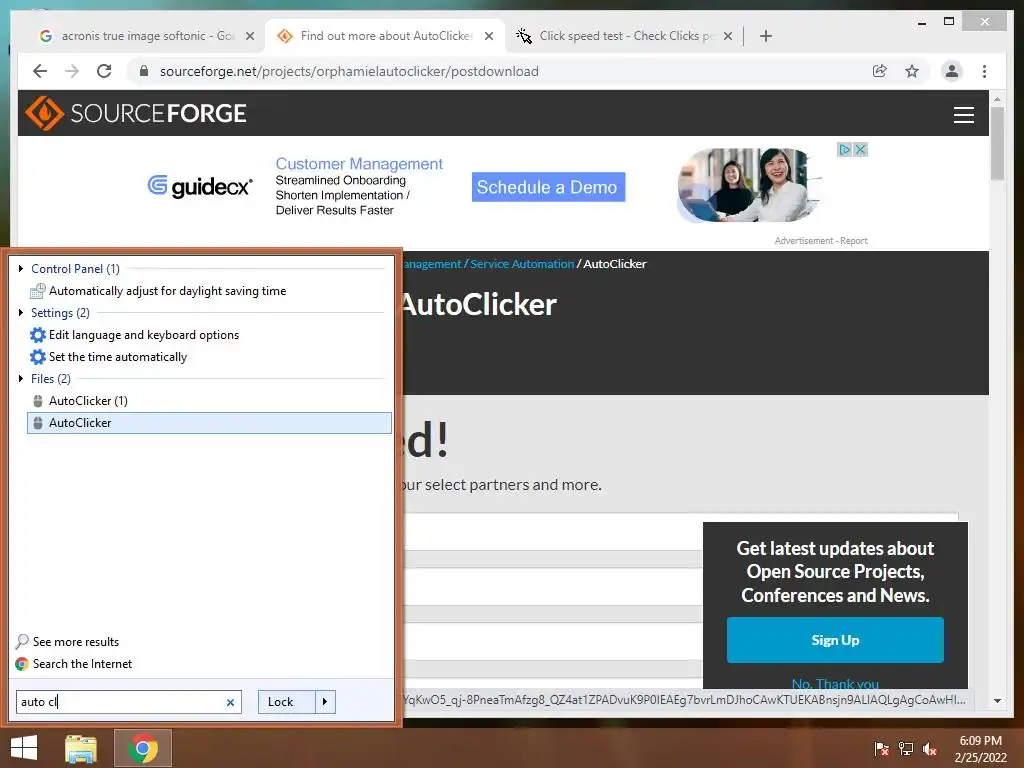Viewport: 1024px width, 768px height.
Task: Switch to the acronis true image softonic tab
Action: (147, 36)
